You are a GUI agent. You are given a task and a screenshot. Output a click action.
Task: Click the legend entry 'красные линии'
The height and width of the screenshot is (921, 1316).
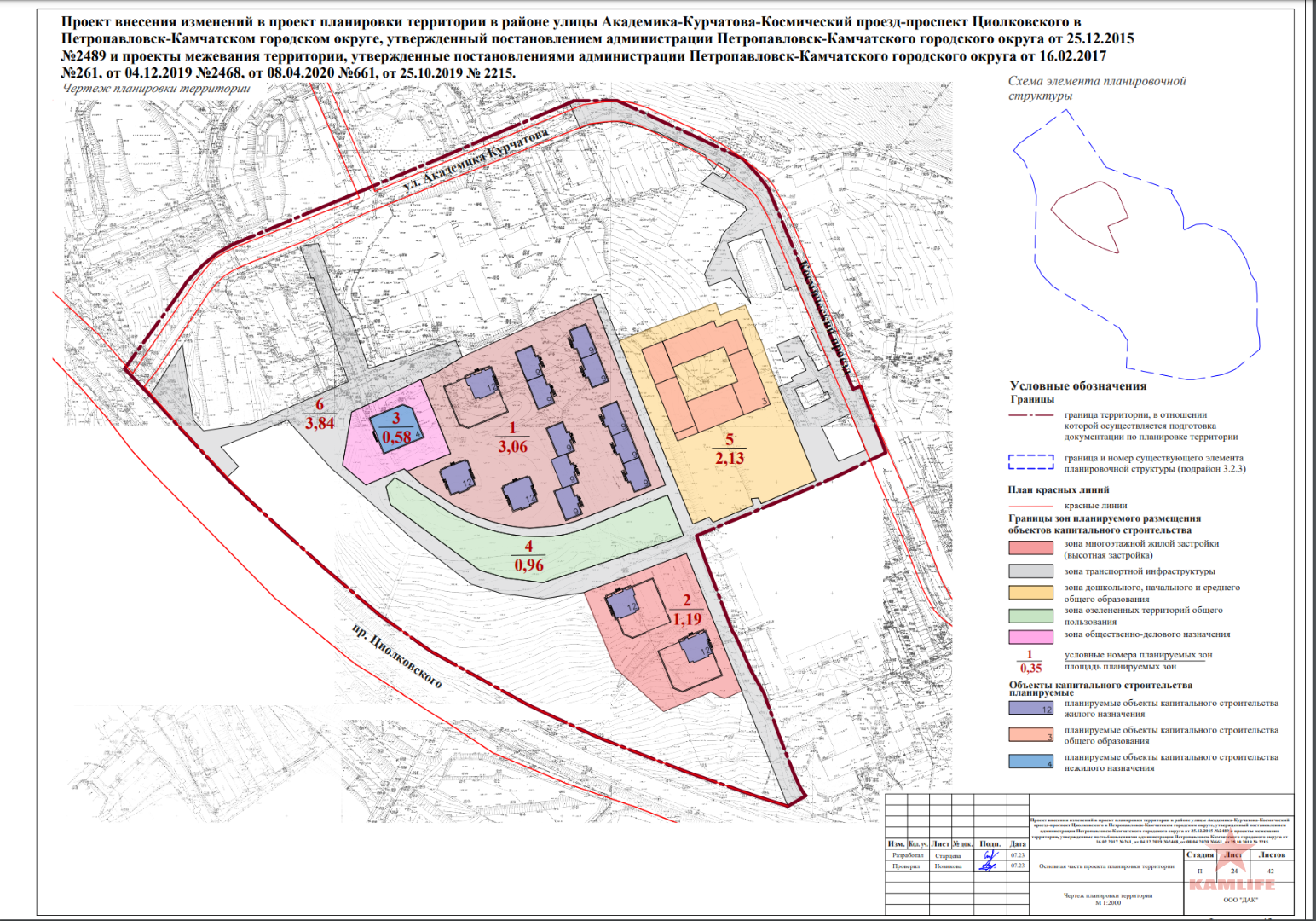coord(1095,505)
